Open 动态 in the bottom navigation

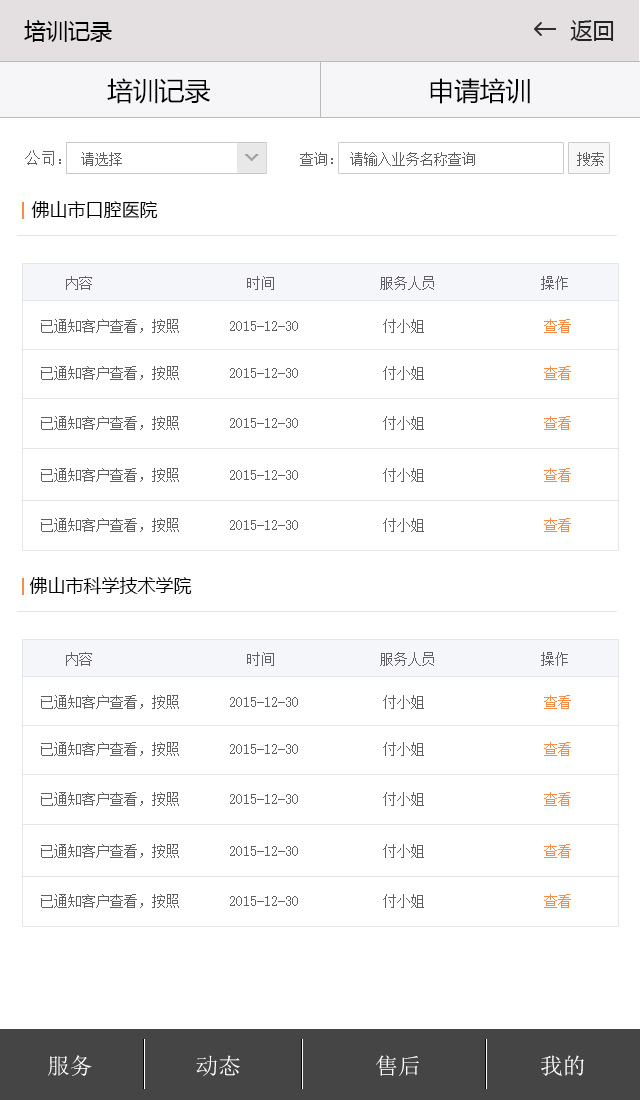[x=218, y=1065]
